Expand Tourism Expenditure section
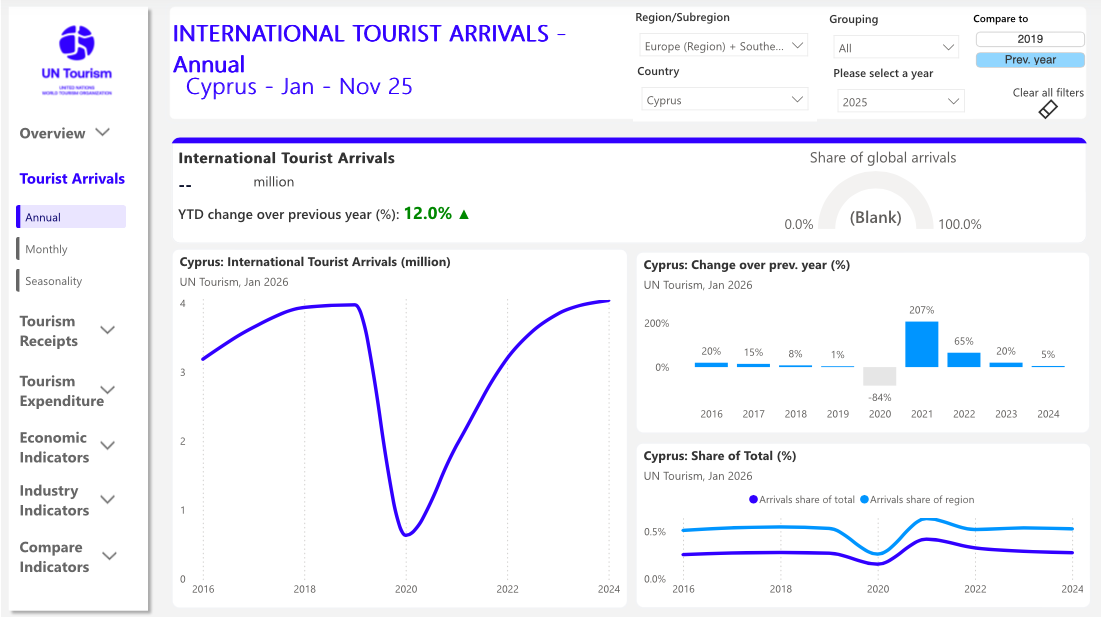This screenshot has height=619, width=1101. coord(108,391)
